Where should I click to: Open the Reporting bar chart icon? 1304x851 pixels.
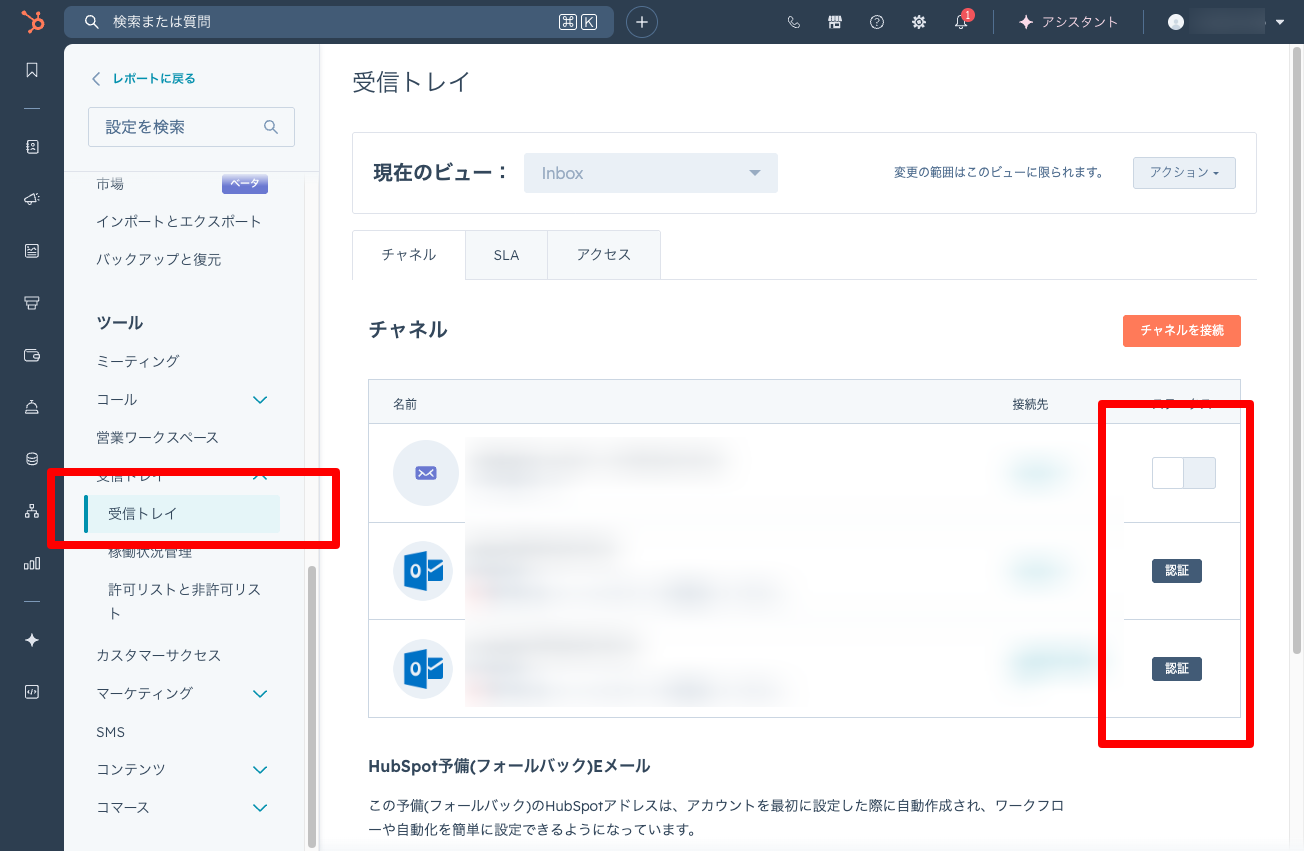pos(32,563)
